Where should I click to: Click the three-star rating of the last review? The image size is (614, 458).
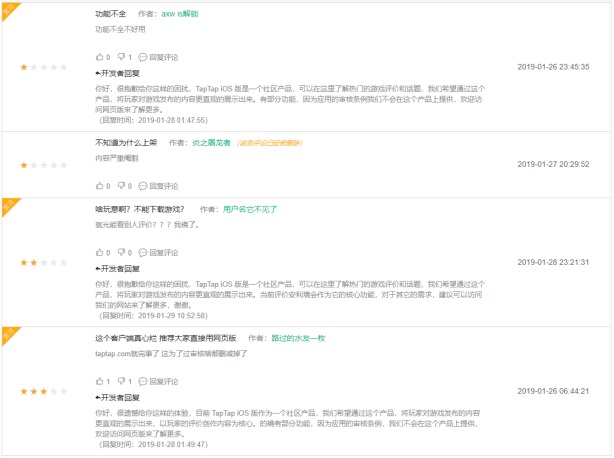tap(45, 391)
